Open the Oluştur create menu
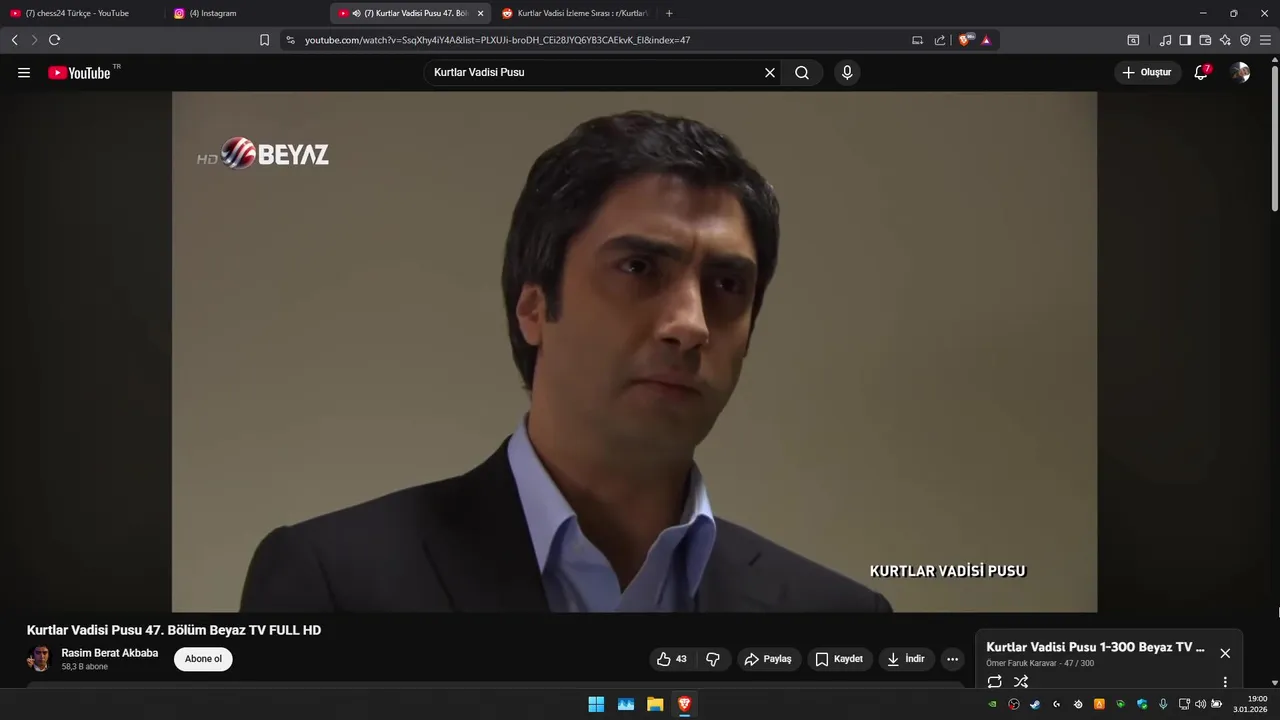 1147,73
